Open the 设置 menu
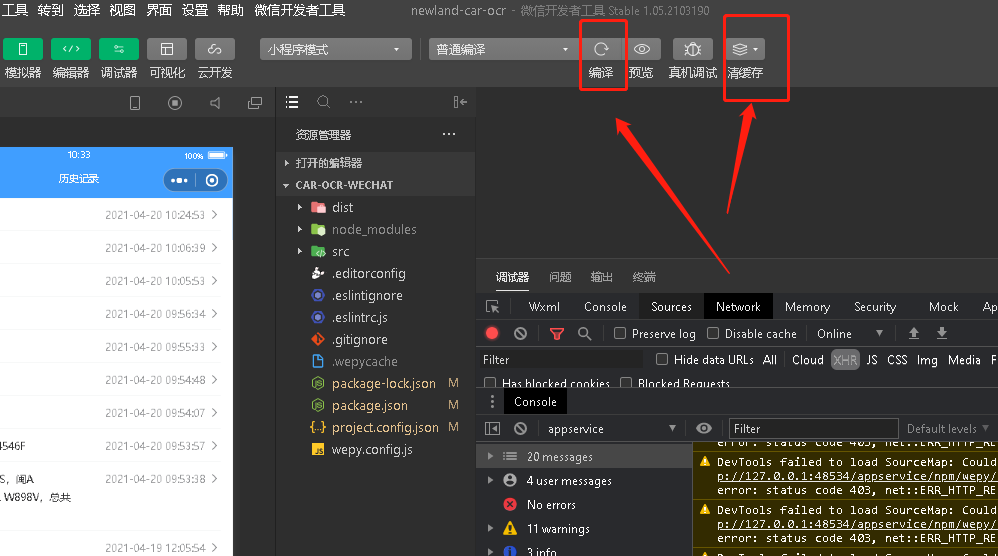This screenshot has width=998, height=556. point(195,10)
